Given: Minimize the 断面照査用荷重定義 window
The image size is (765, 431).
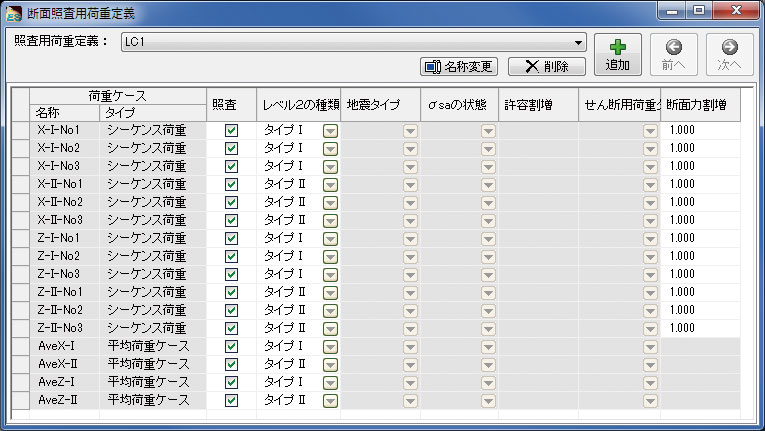Looking at the screenshot, I should click(672, 11).
